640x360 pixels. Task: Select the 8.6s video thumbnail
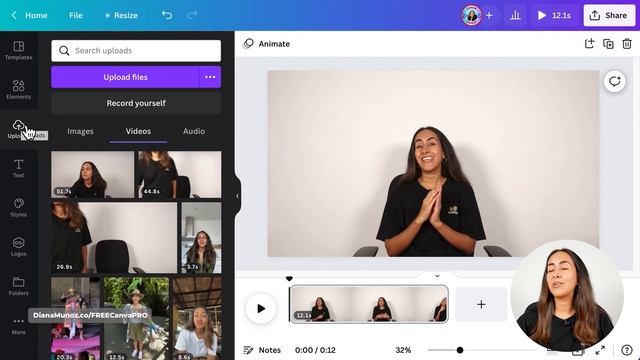pyautogui.click(x=197, y=318)
